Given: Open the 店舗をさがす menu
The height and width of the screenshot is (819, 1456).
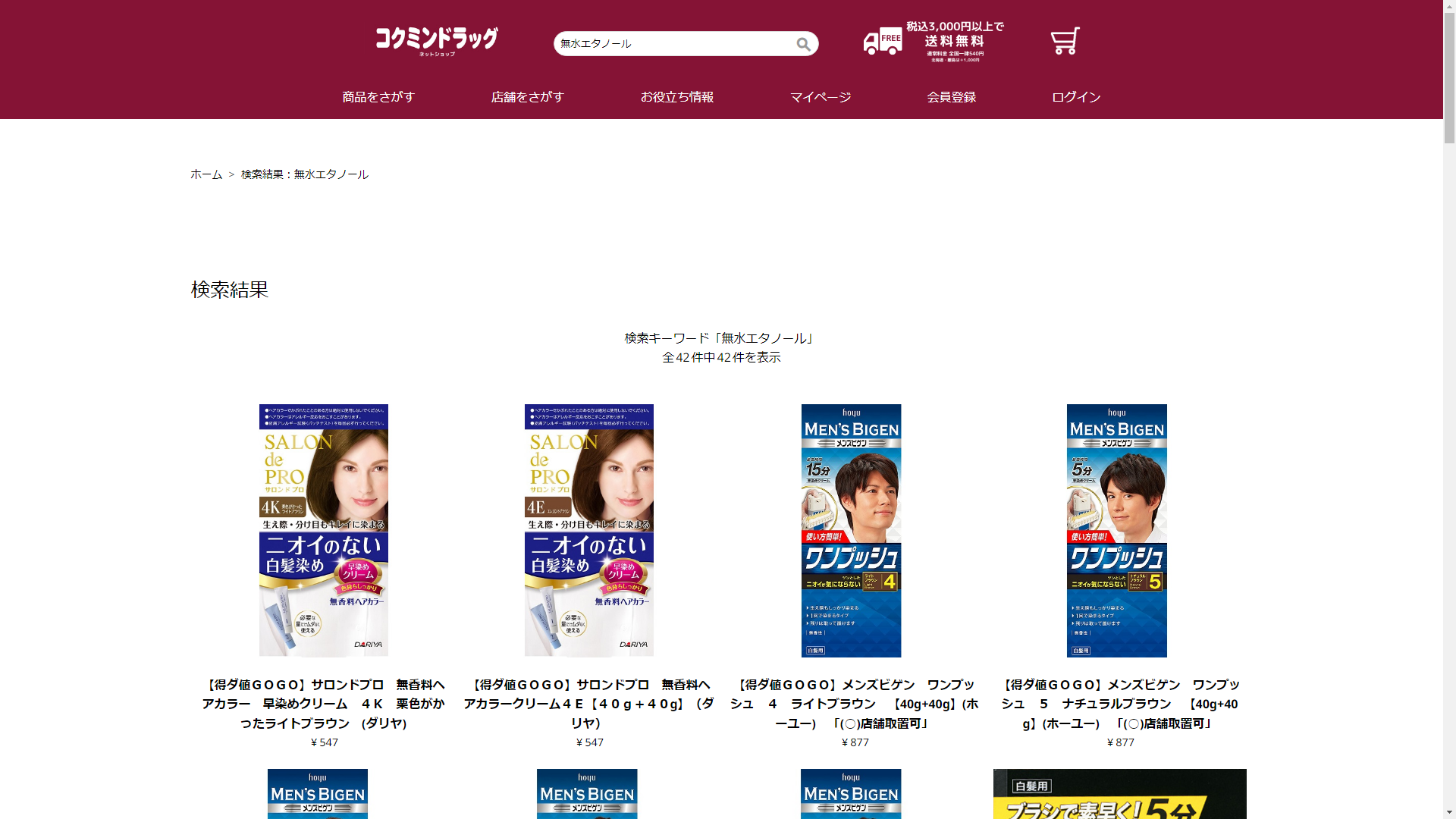Looking at the screenshot, I should 528,97.
